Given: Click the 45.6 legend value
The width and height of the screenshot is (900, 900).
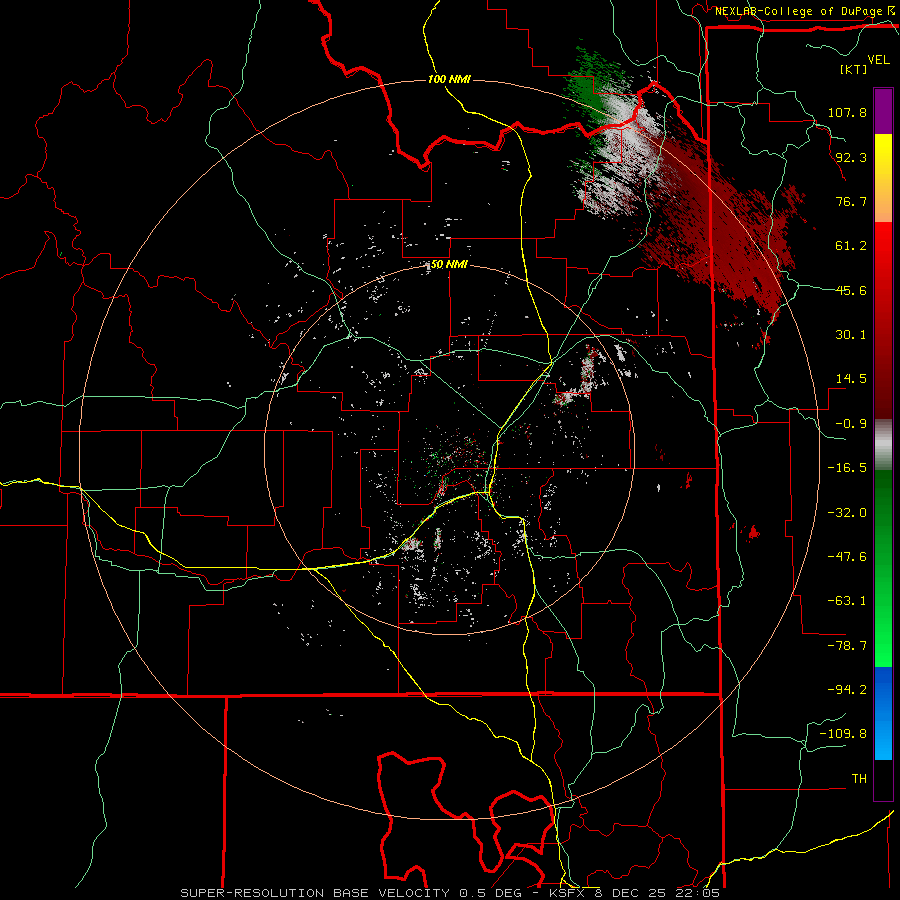Looking at the screenshot, I should click(851, 290).
